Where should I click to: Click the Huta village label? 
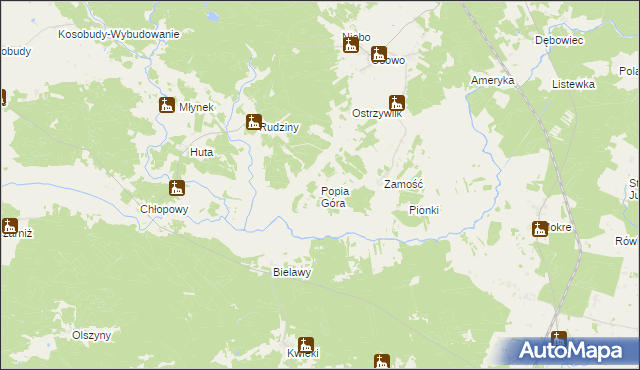pyautogui.click(x=202, y=153)
